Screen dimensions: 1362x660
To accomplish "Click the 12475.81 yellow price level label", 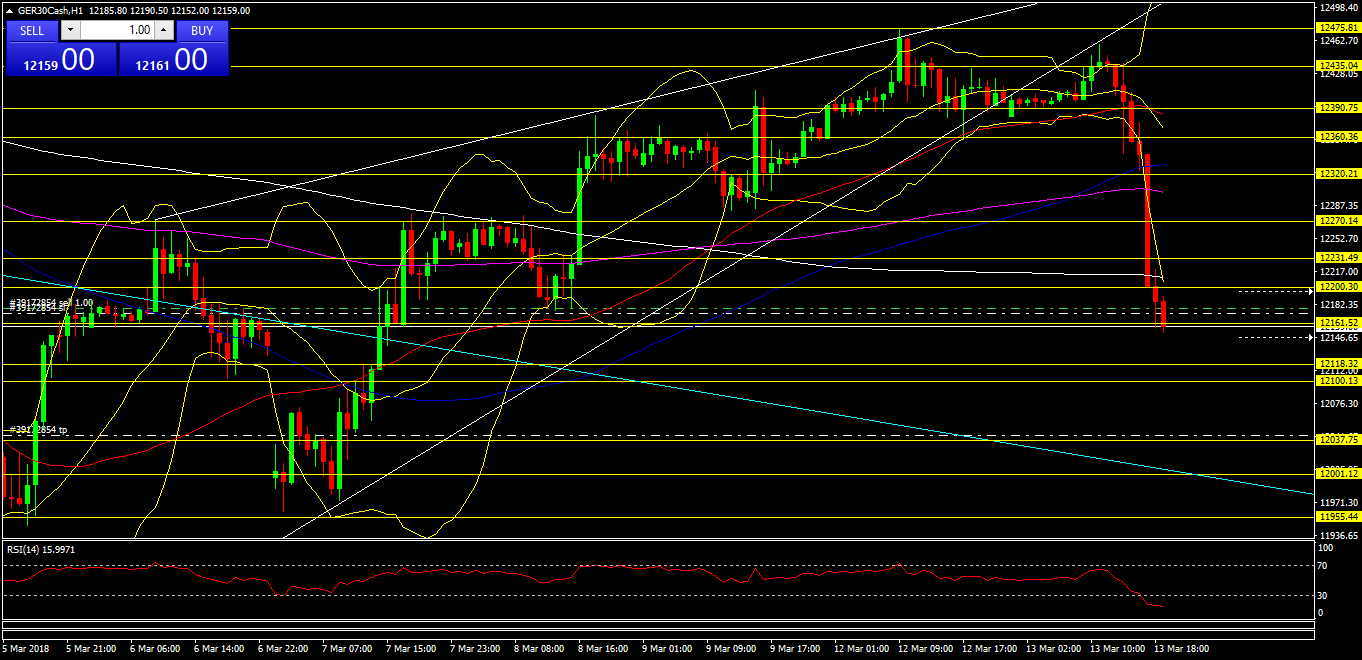I will click(x=1338, y=28).
